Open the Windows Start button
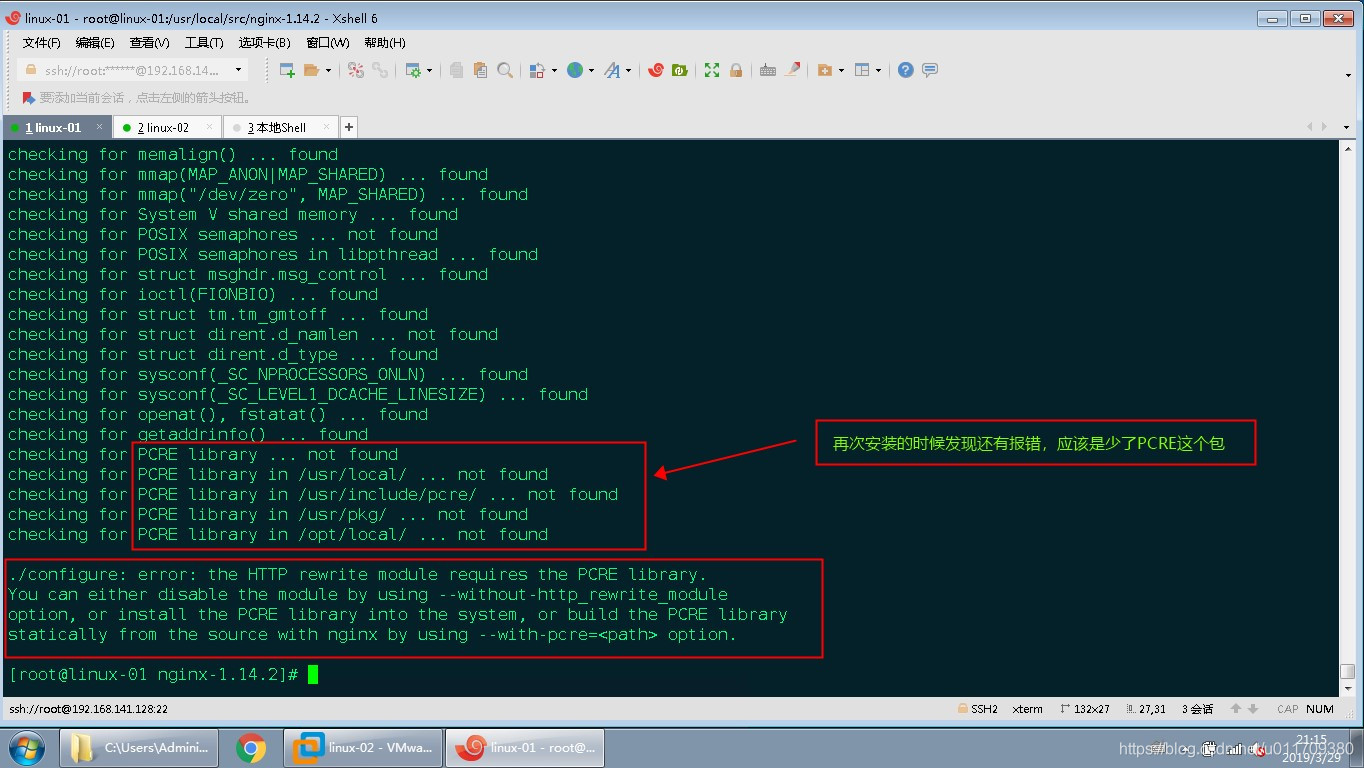This screenshot has height=768, width=1364. pos(25,748)
